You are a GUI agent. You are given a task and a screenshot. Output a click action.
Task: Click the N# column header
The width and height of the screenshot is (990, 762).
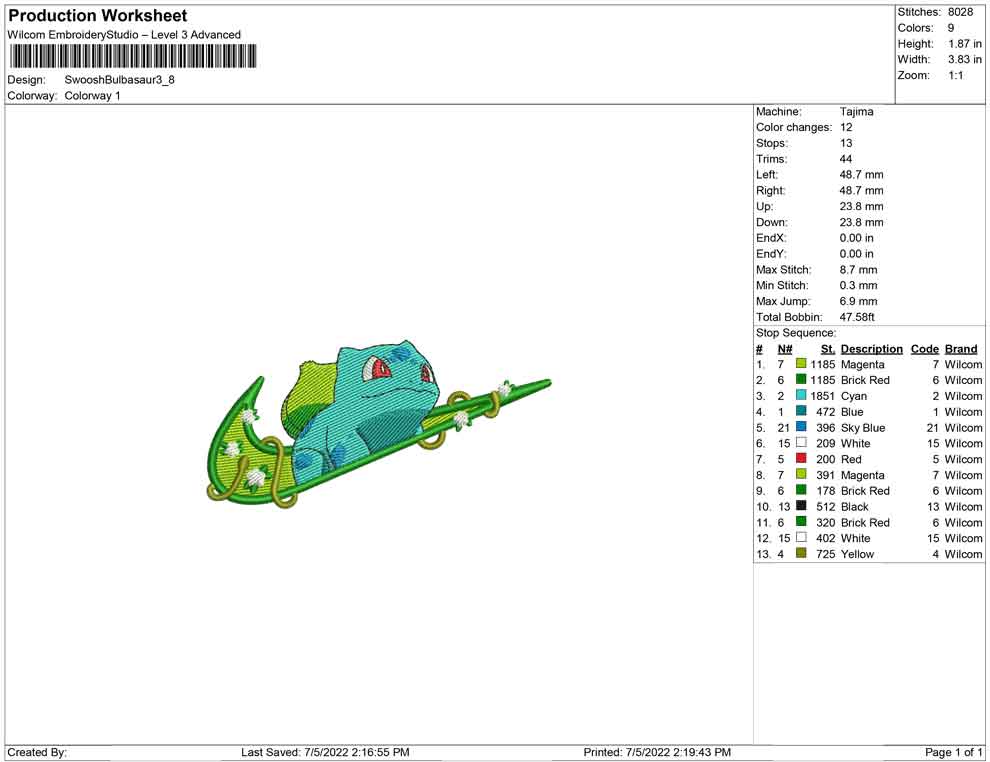coord(785,349)
